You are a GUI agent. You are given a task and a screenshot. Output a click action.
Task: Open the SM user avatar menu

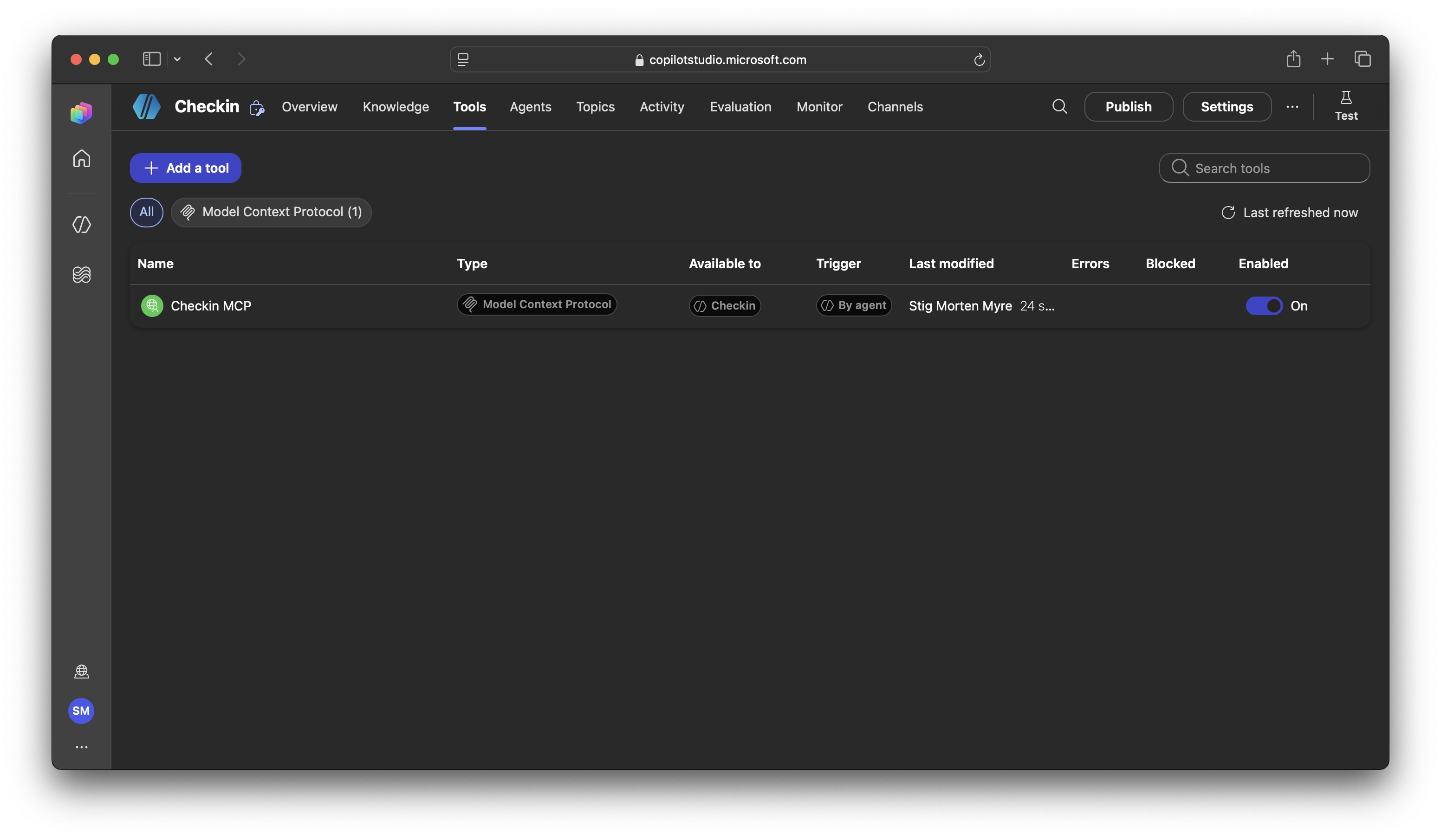point(81,711)
